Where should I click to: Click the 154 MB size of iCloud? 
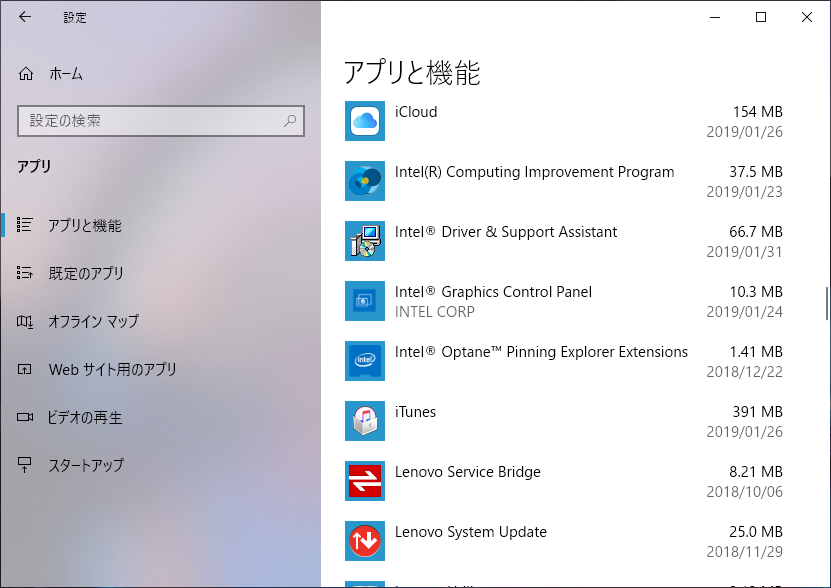point(757,112)
